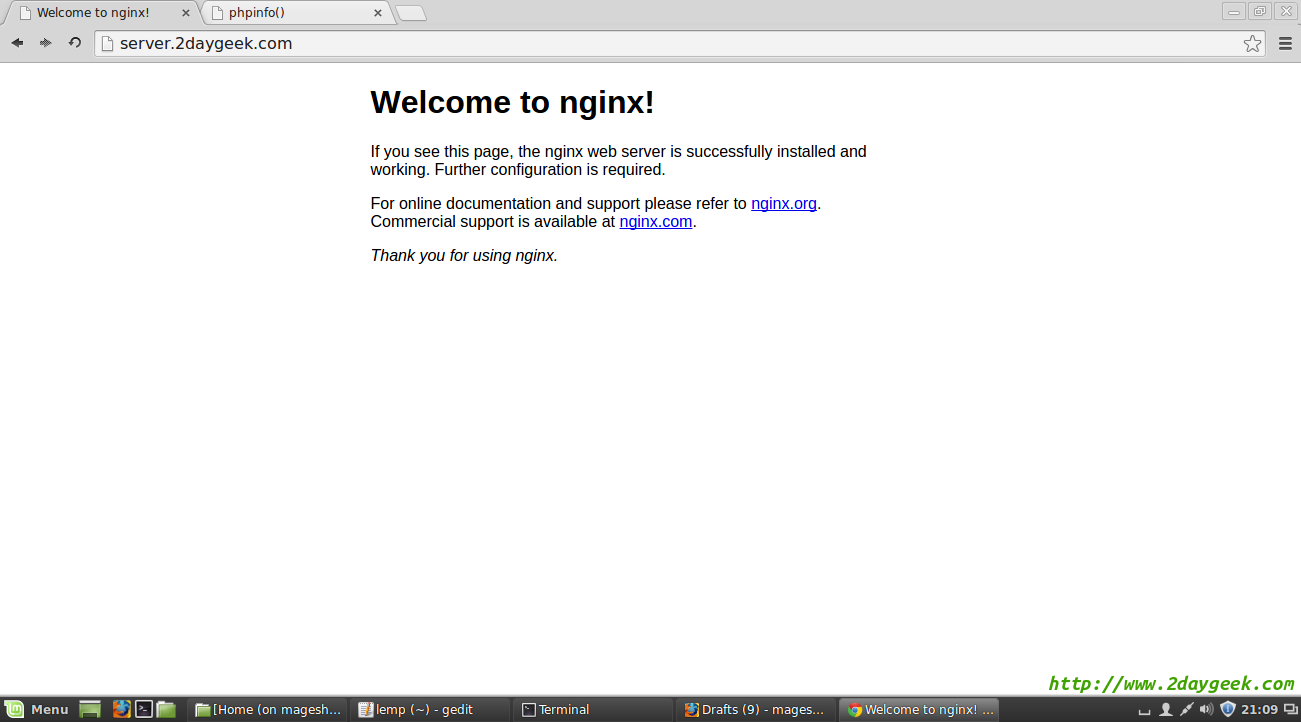Open the Linux Mint Menu button
The width and height of the screenshot is (1301, 722).
click(x=38, y=709)
